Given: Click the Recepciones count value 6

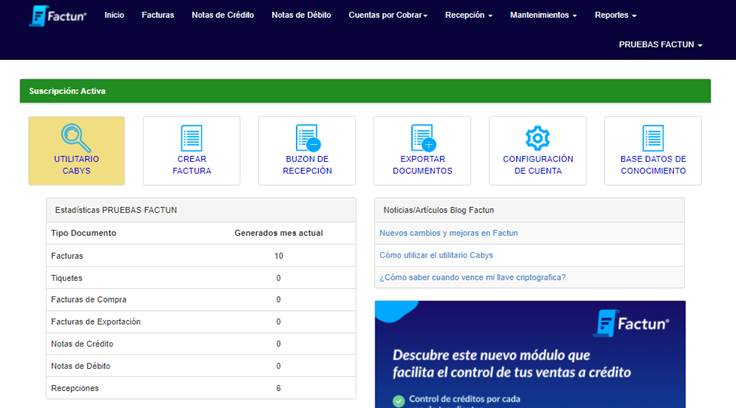Looking at the screenshot, I should (x=278, y=388).
